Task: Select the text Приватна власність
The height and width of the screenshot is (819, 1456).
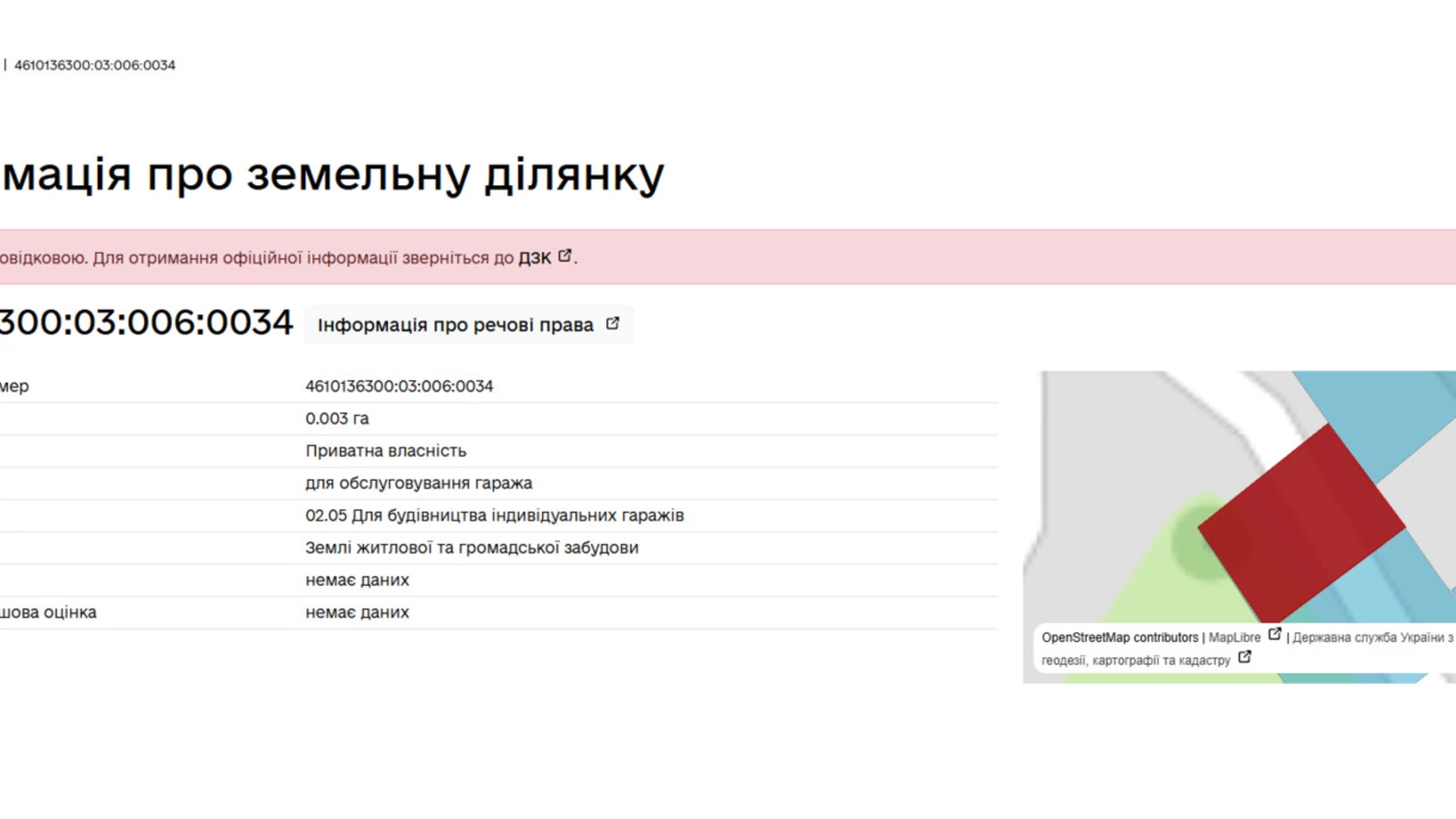Action: click(x=386, y=450)
